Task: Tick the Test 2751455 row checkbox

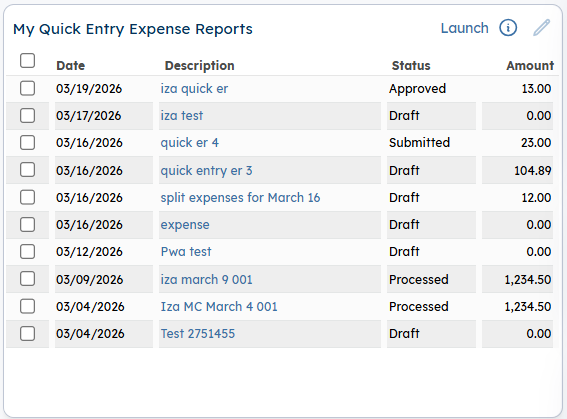Action: [27, 333]
